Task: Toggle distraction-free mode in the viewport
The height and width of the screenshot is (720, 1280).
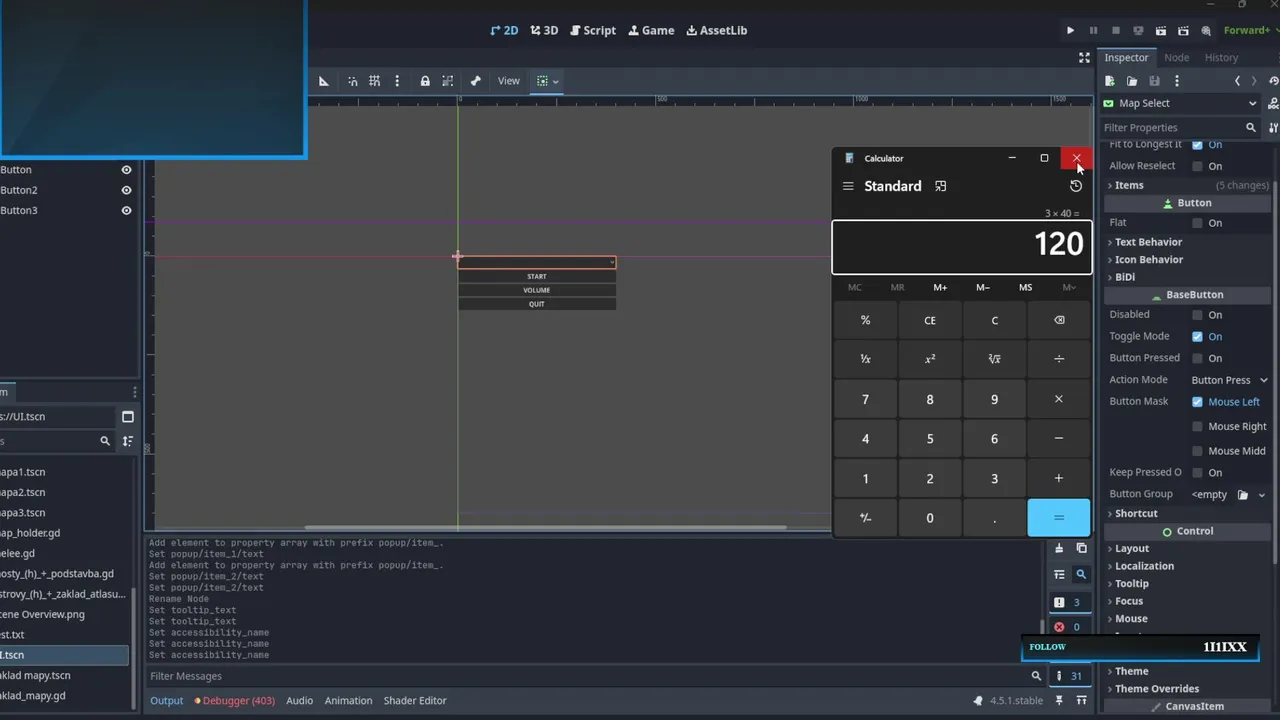Action: point(1084,58)
